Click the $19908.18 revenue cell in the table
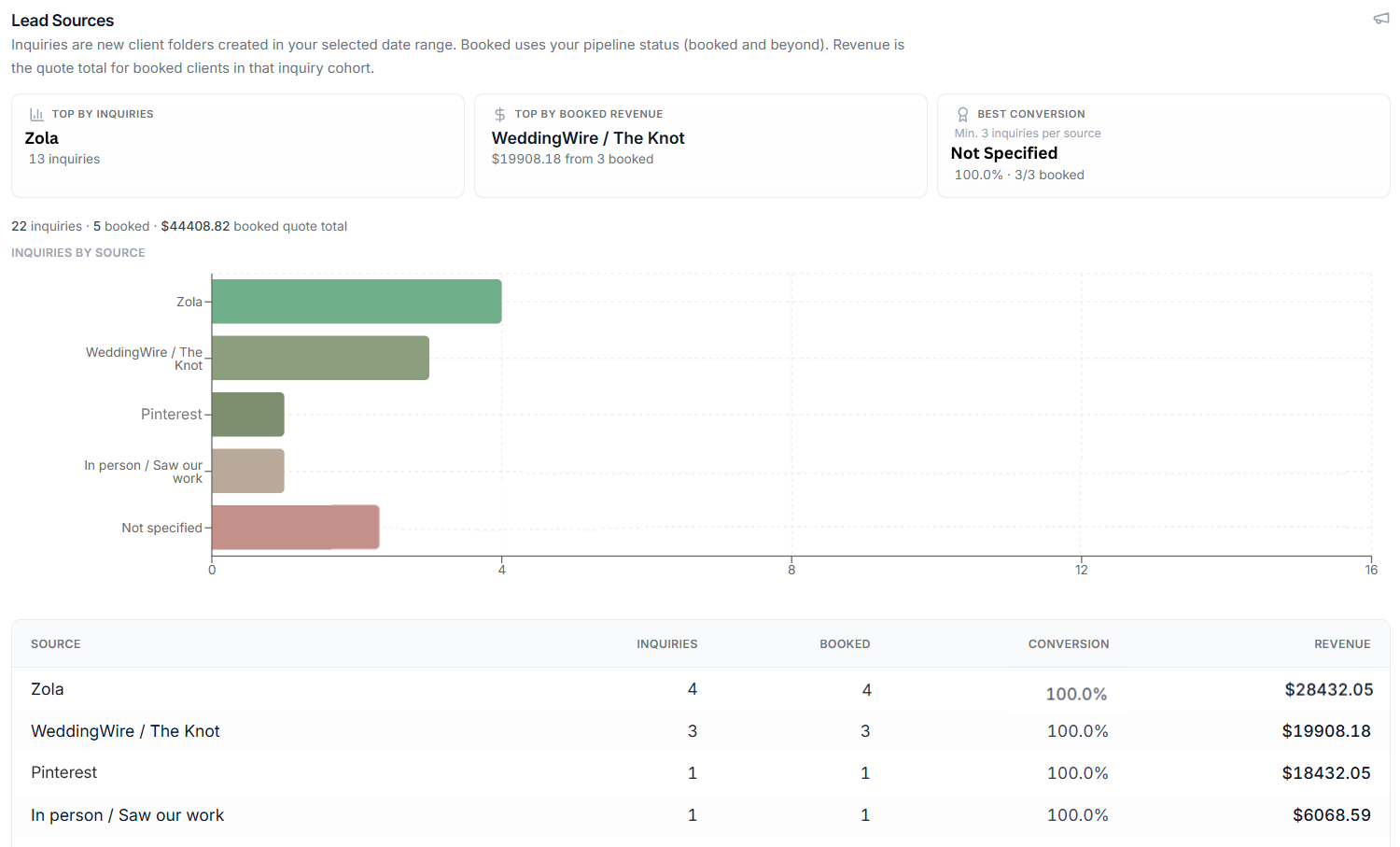Image resolution: width=1400 pixels, height=847 pixels. click(x=1326, y=731)
